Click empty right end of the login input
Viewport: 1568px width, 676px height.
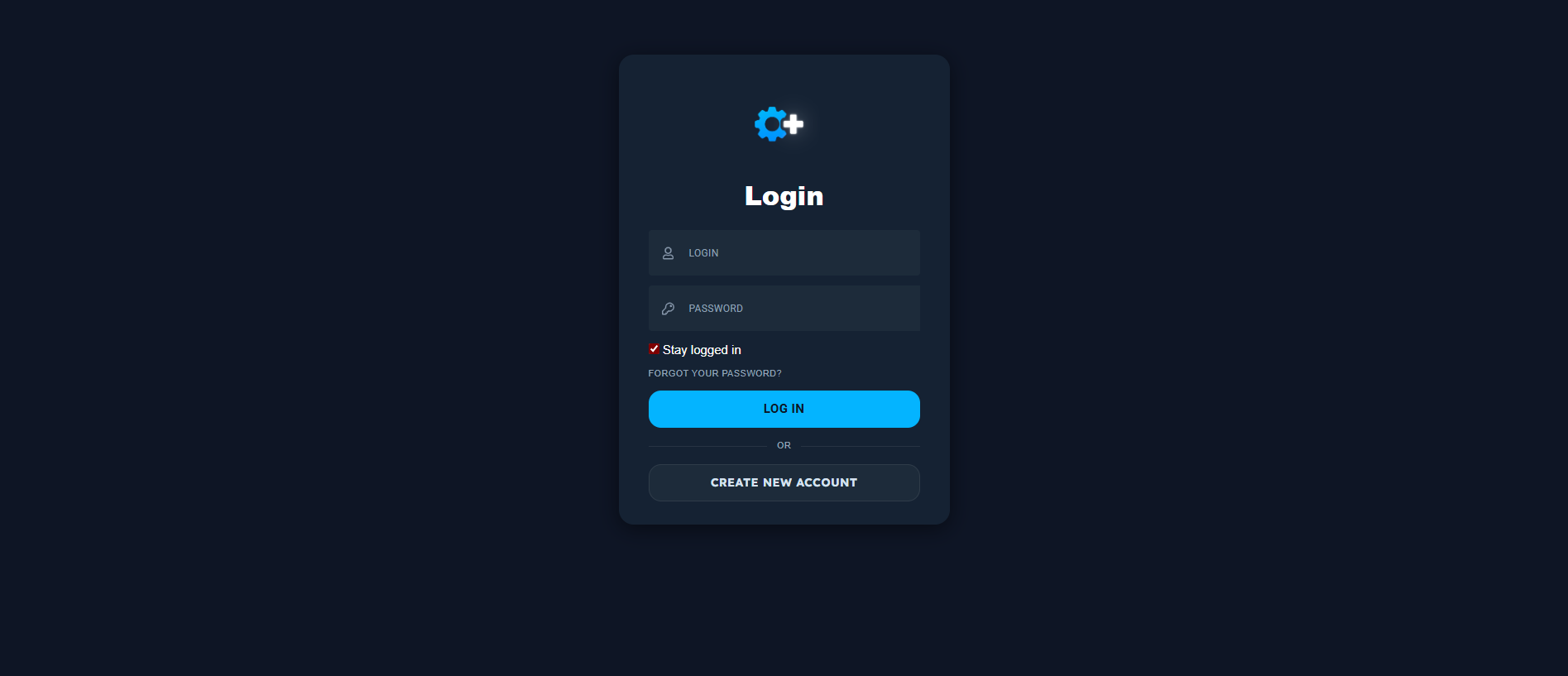click(x=877, y=252)
